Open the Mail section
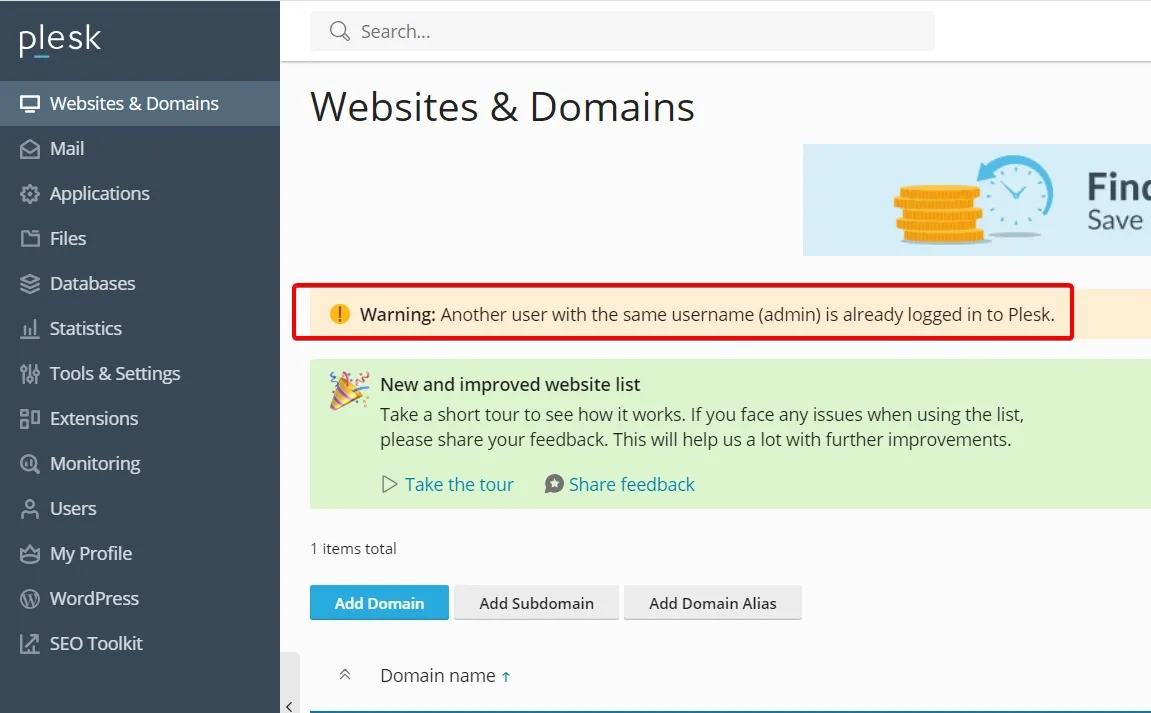The image size is (1151, 713). pos(139,148)
